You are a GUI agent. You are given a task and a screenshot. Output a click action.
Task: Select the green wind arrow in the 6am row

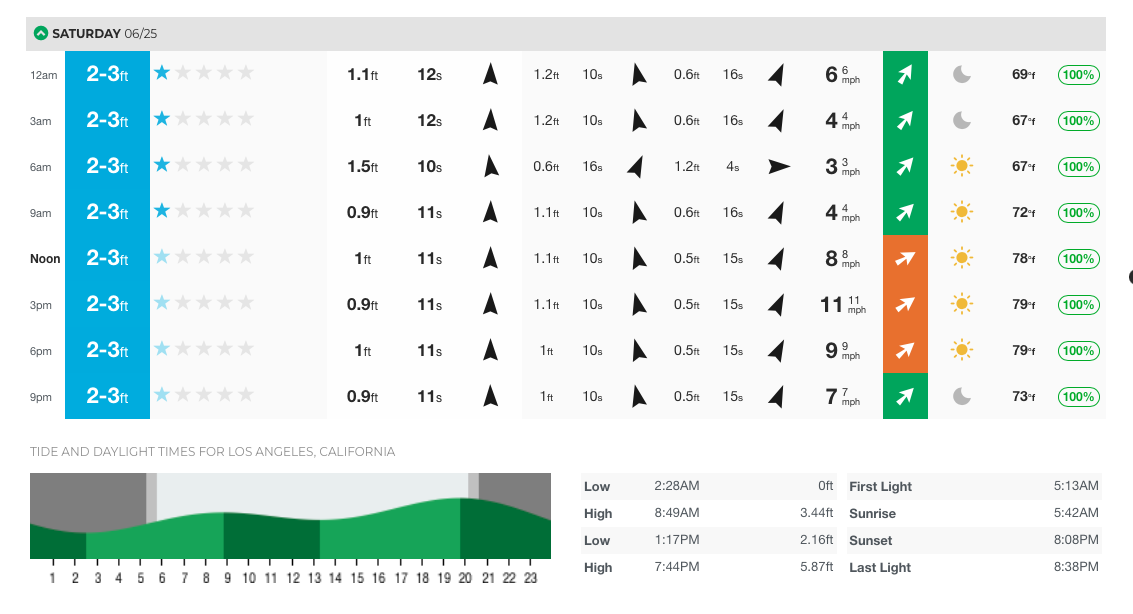tap(905, 166)
